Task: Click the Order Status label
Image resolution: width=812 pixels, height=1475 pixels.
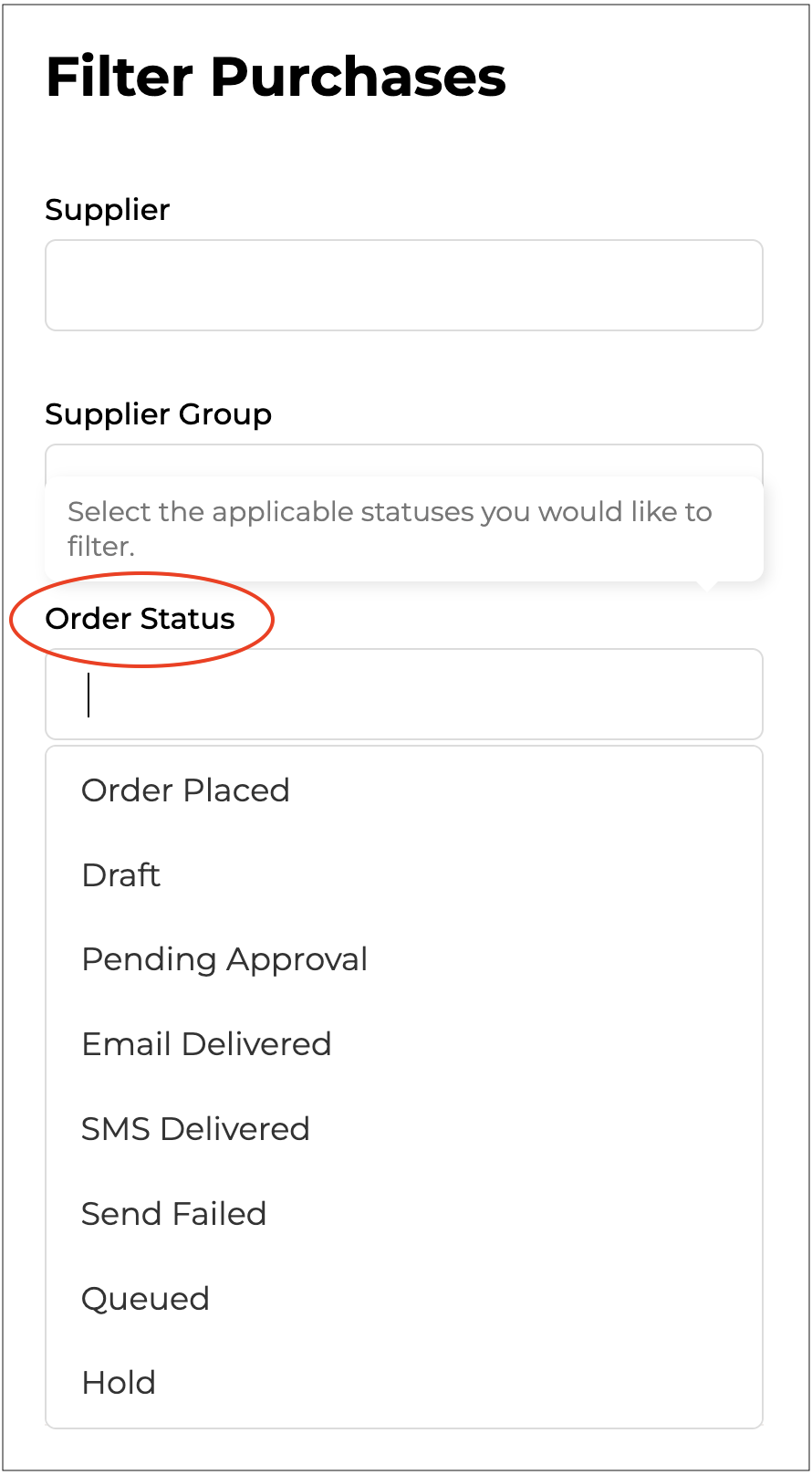Action: coord(141,619)
